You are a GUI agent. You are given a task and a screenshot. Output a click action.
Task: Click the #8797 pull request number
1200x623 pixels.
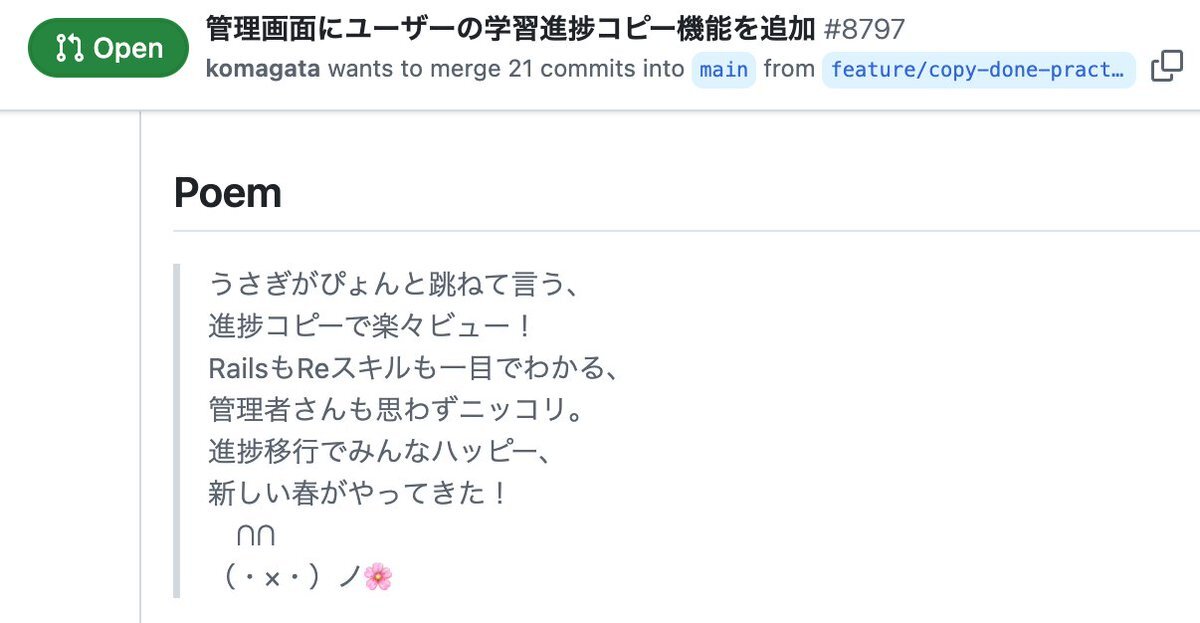coord(865,28)
